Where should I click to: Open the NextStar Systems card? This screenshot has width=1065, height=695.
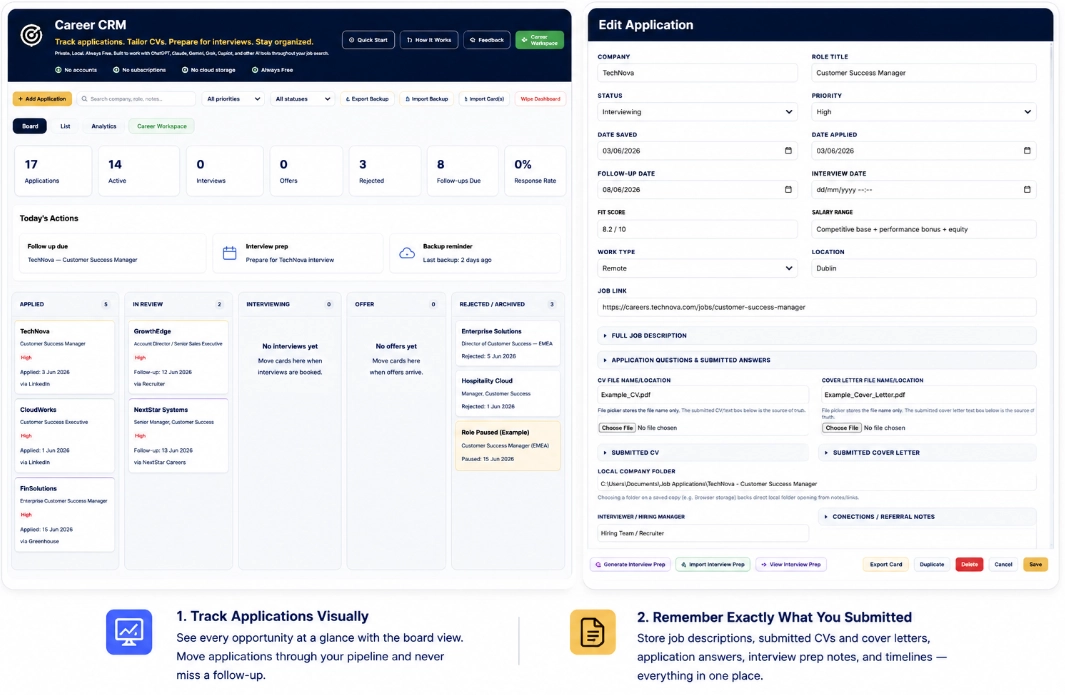tap(178, 435)
